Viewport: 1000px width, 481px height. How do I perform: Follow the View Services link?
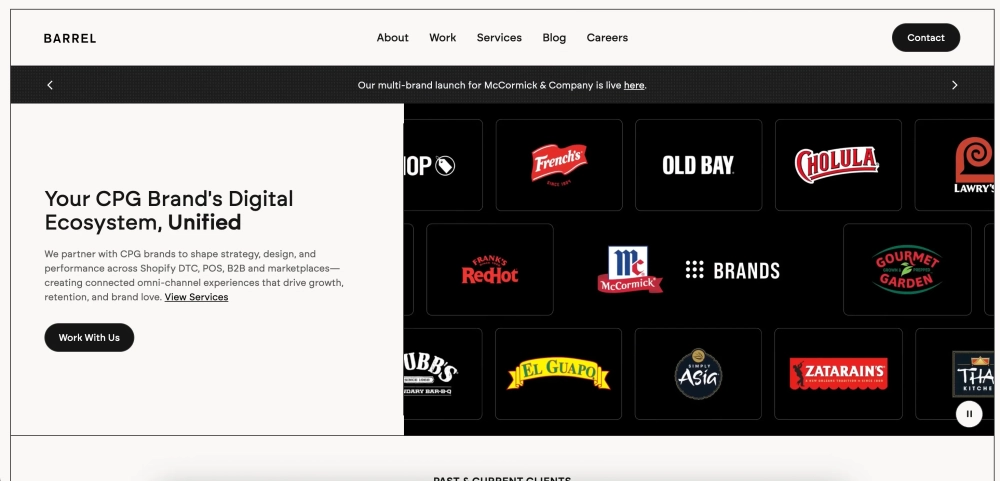pyautogui.click(x=196, y=297)
